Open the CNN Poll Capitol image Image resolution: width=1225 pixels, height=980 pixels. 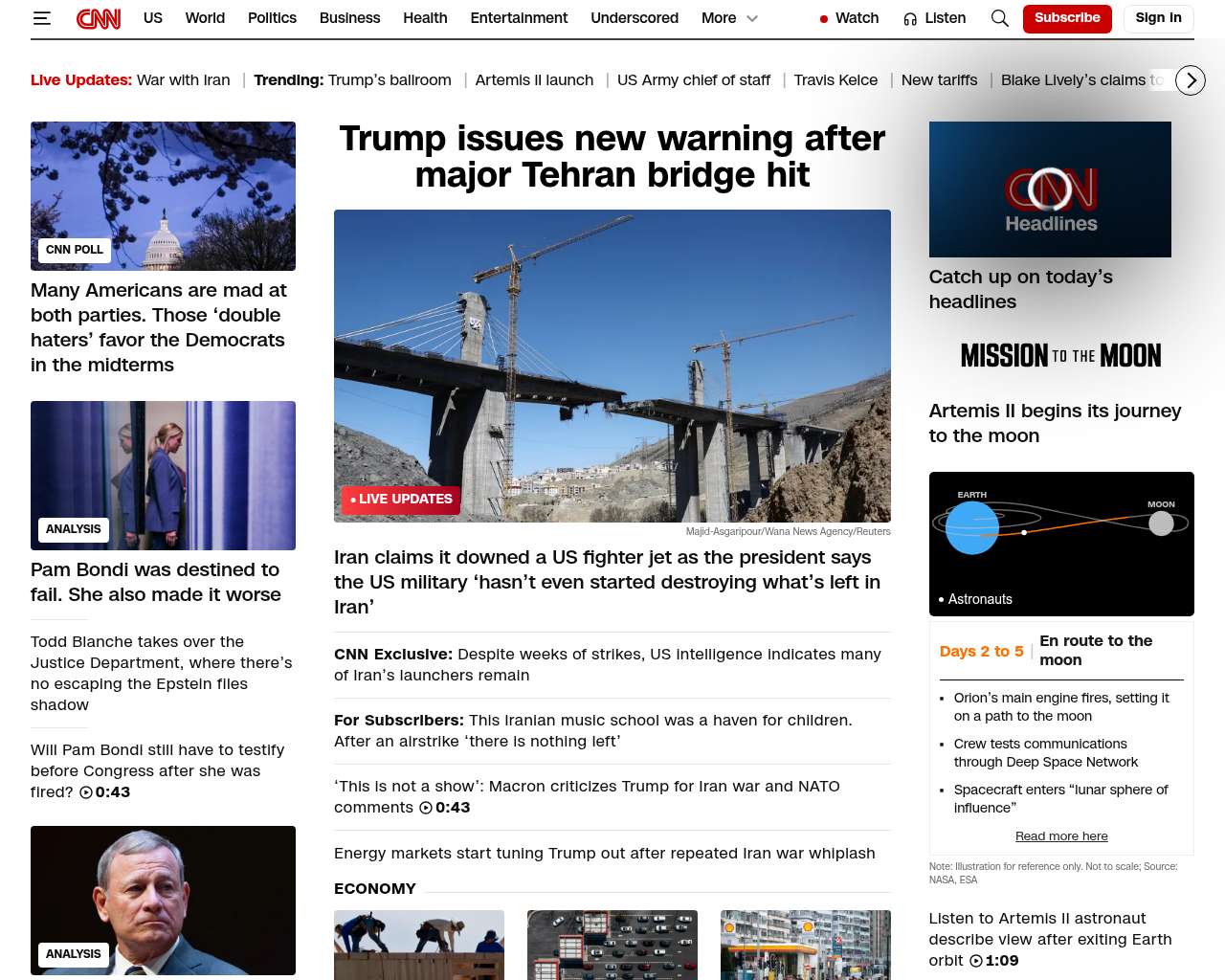[x=163, y=196]
